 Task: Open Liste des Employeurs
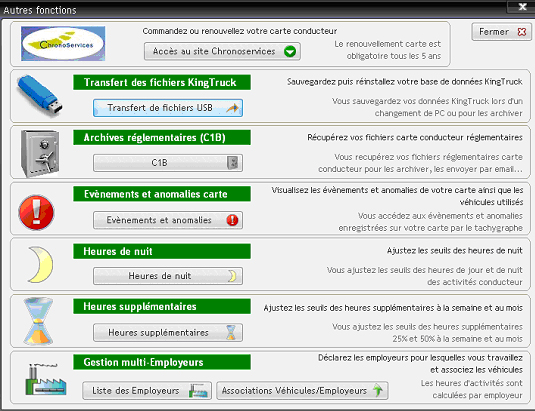147,391
